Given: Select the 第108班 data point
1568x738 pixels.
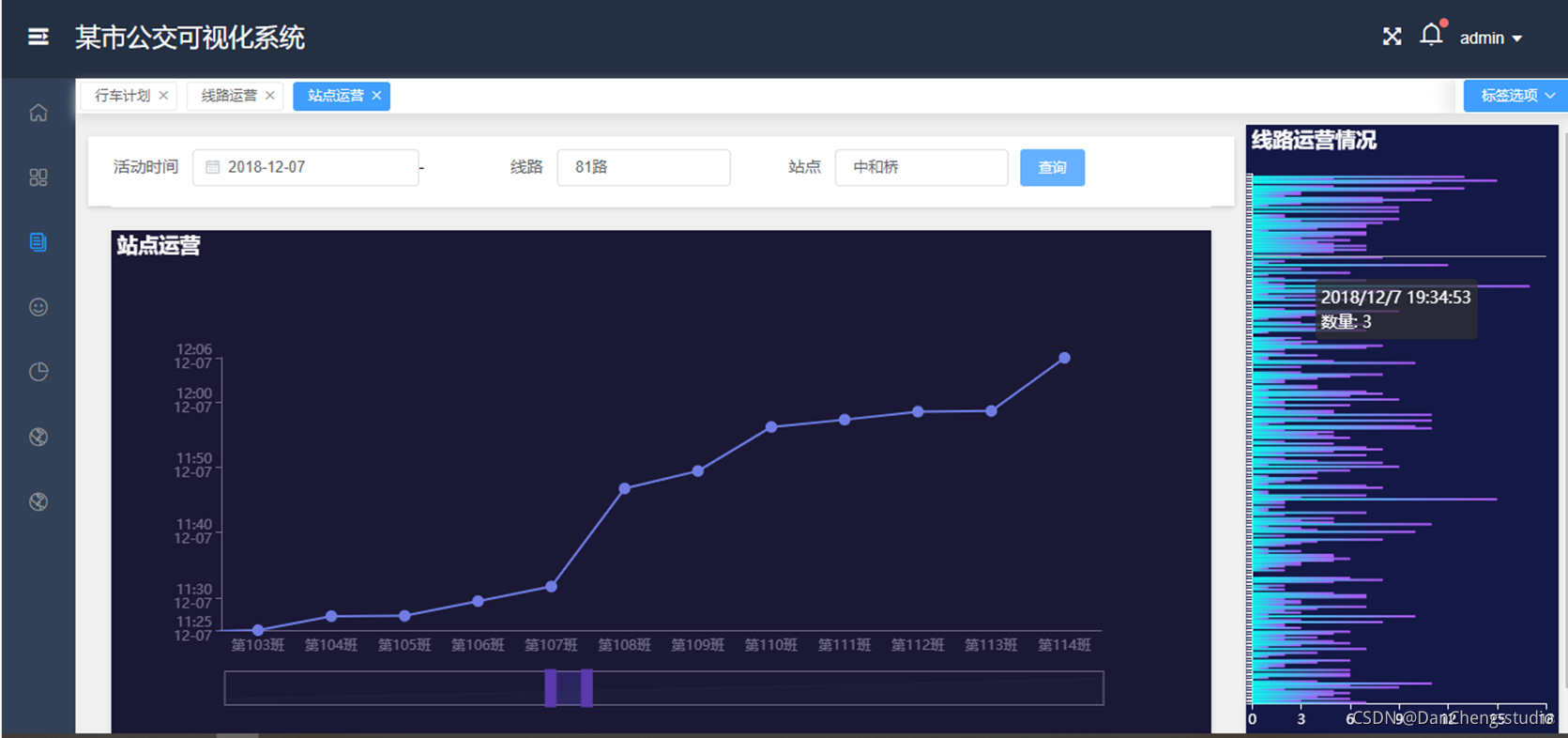Looking at the screenshot, I should [x=625, y=488].
